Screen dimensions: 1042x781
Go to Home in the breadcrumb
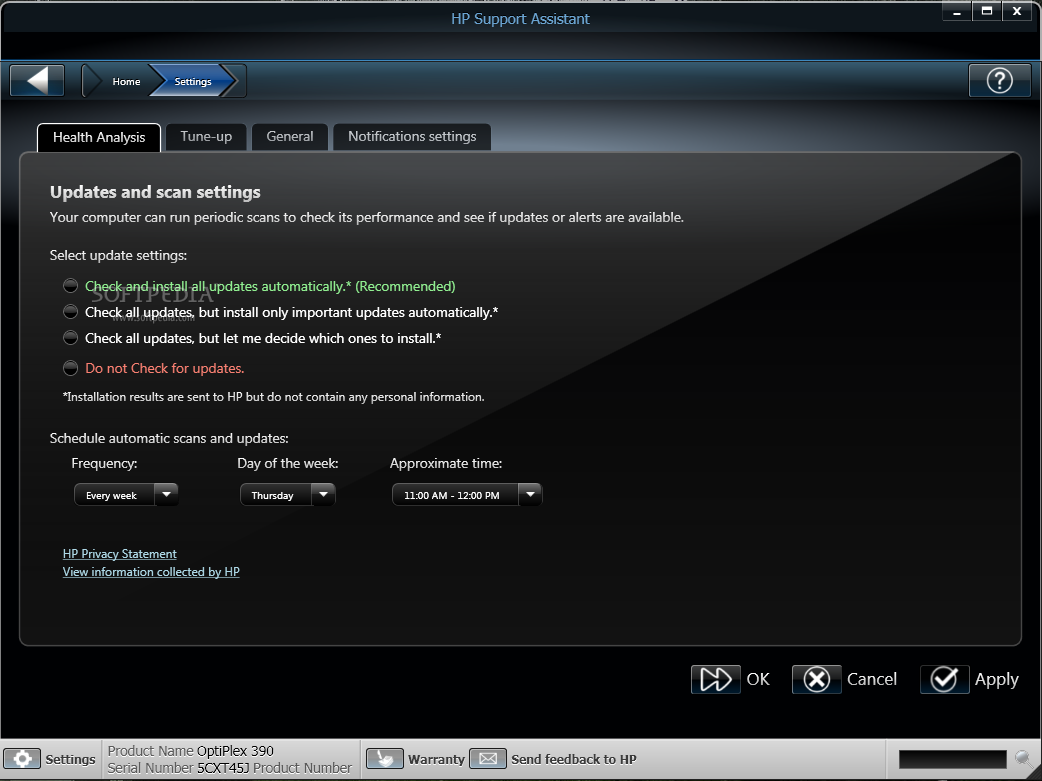(x=126, y=81)
